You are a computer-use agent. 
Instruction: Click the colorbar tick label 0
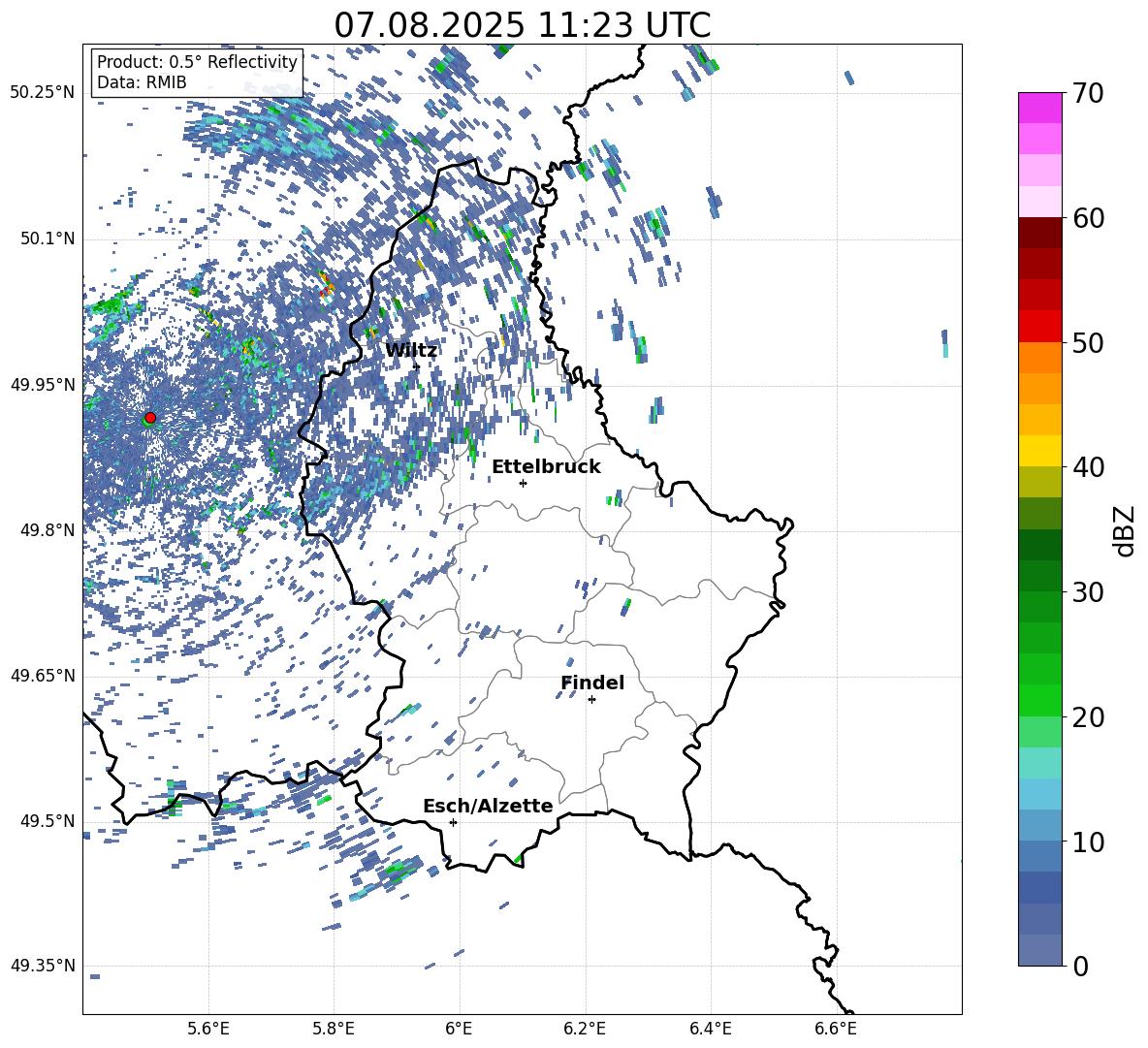1080,967
